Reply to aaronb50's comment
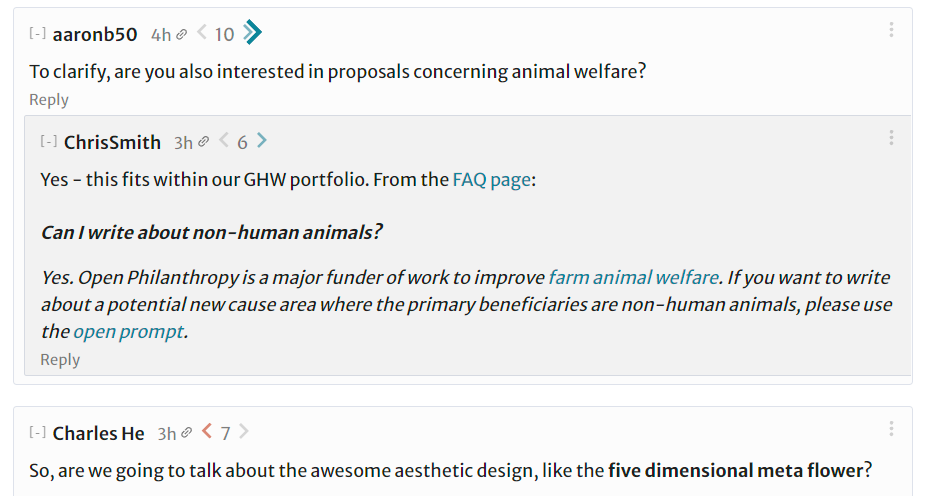The width and height of the screenshot is (945, 496). pos(49,99)
